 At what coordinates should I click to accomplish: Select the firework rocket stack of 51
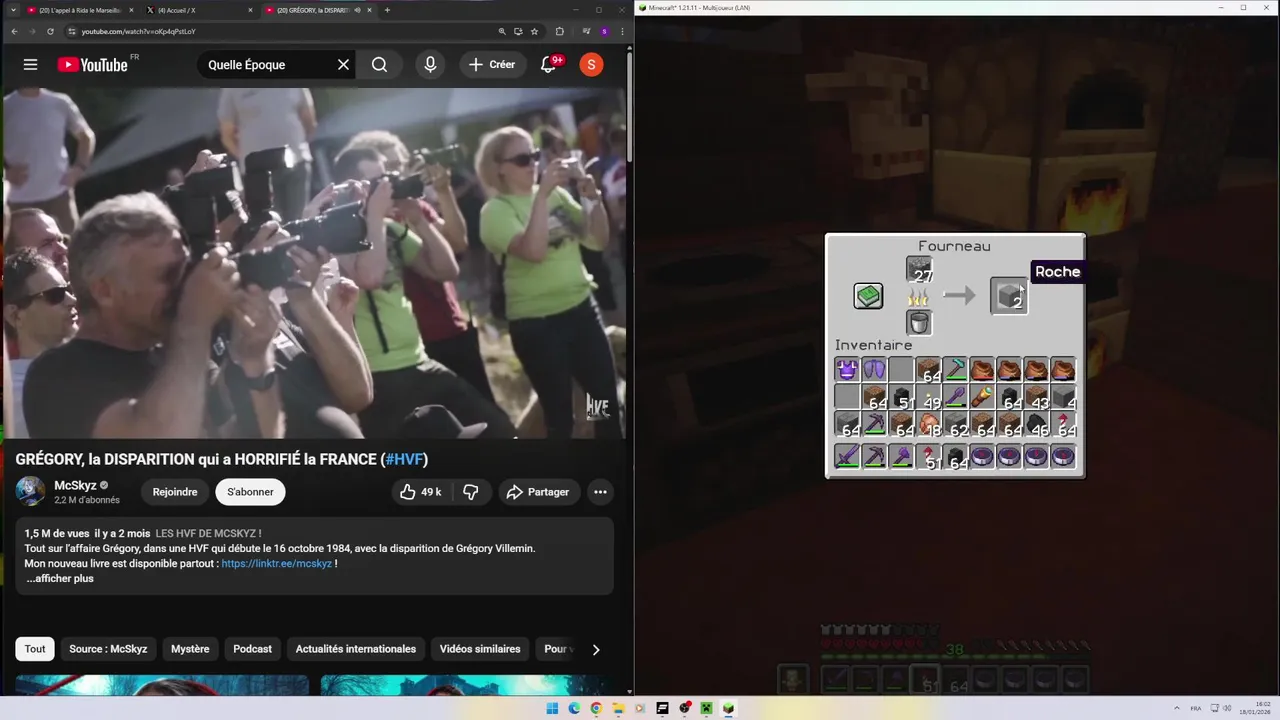(928, 457)
